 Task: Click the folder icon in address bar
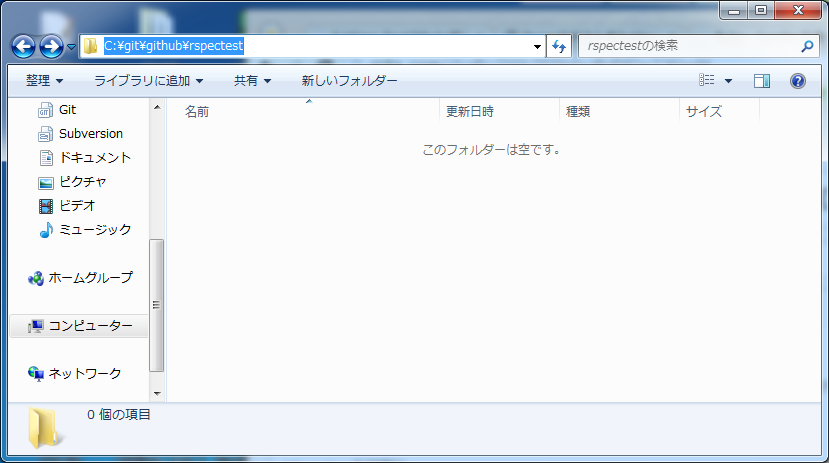pyautogui.click(x=90, y=46)
